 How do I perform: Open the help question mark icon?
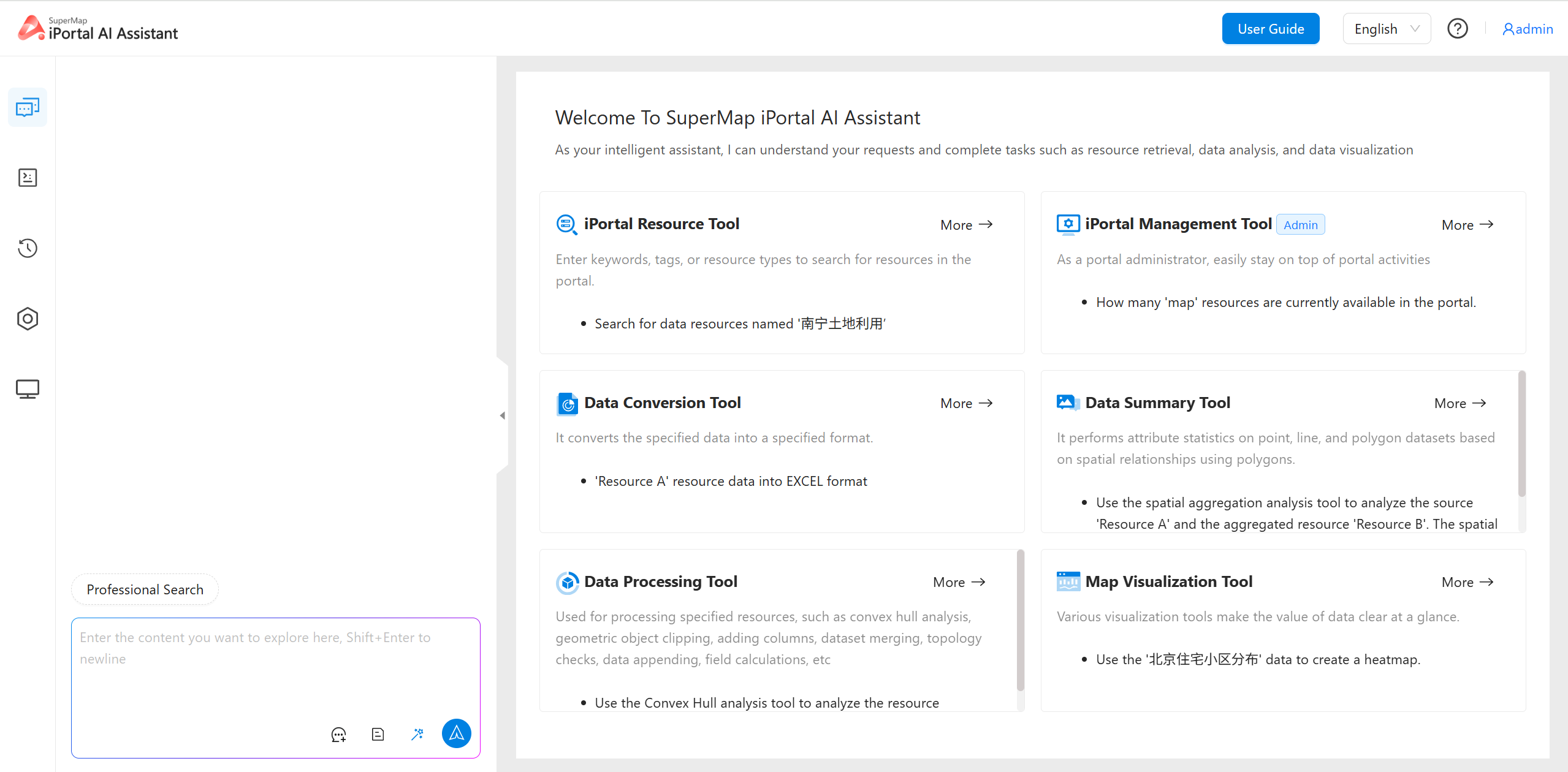(x=1457, y=29)
